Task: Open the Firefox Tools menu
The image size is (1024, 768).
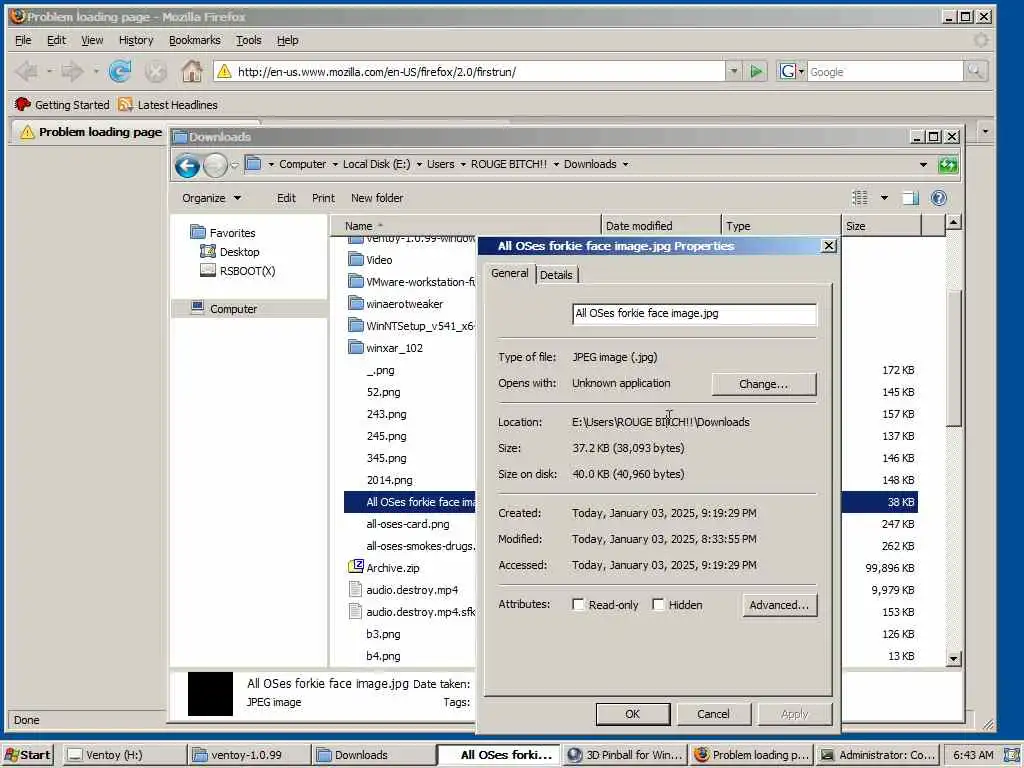Action: [x=248, y=40]
